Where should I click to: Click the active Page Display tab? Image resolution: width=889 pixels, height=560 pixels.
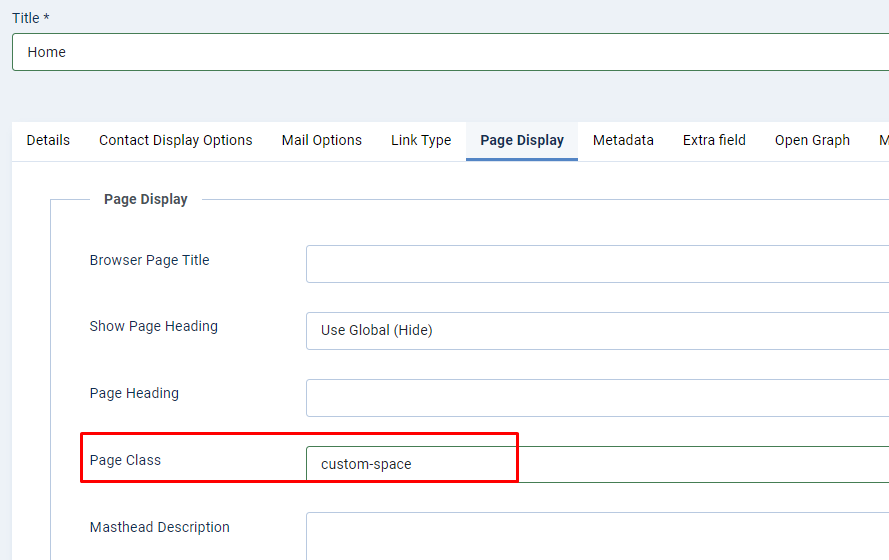point(521,140)
